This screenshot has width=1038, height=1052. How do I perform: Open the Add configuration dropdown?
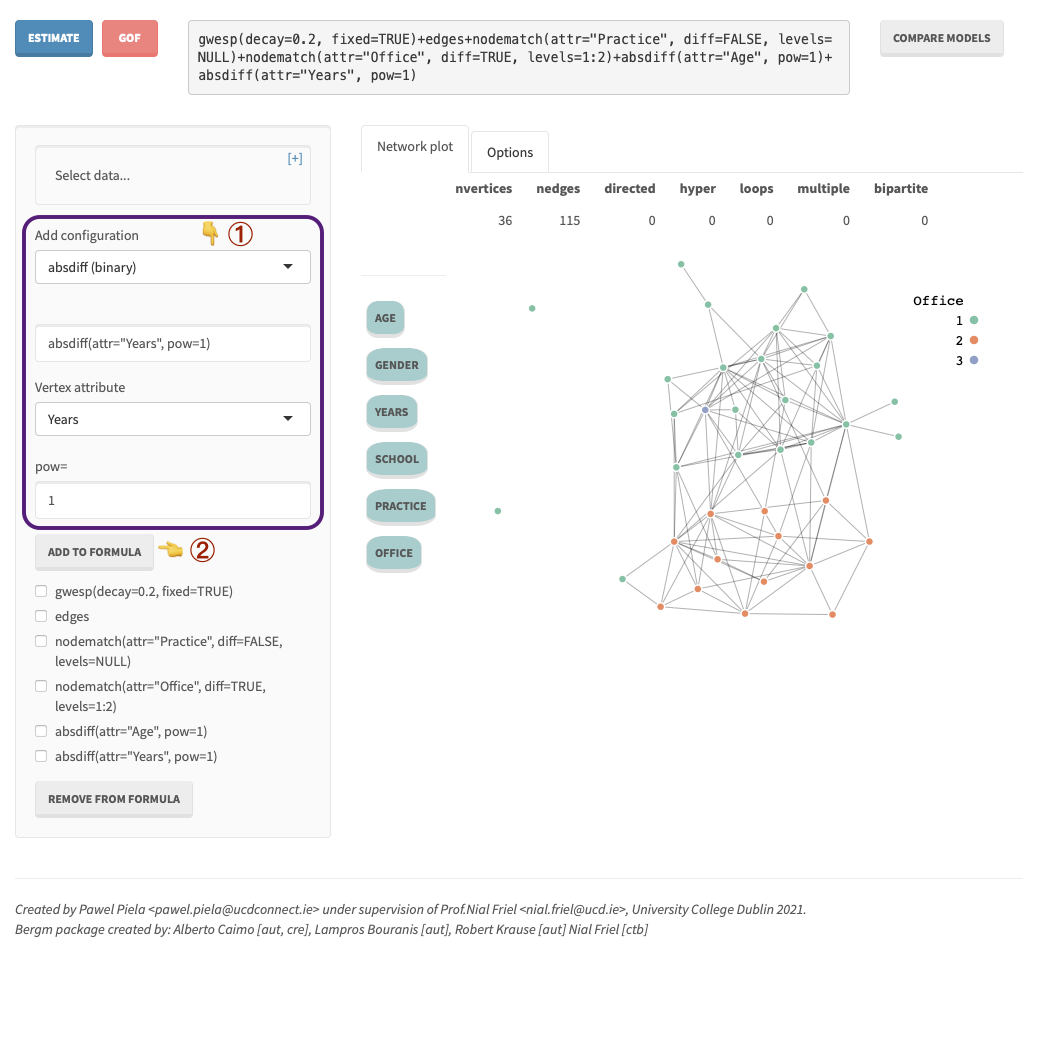(172, 267)
